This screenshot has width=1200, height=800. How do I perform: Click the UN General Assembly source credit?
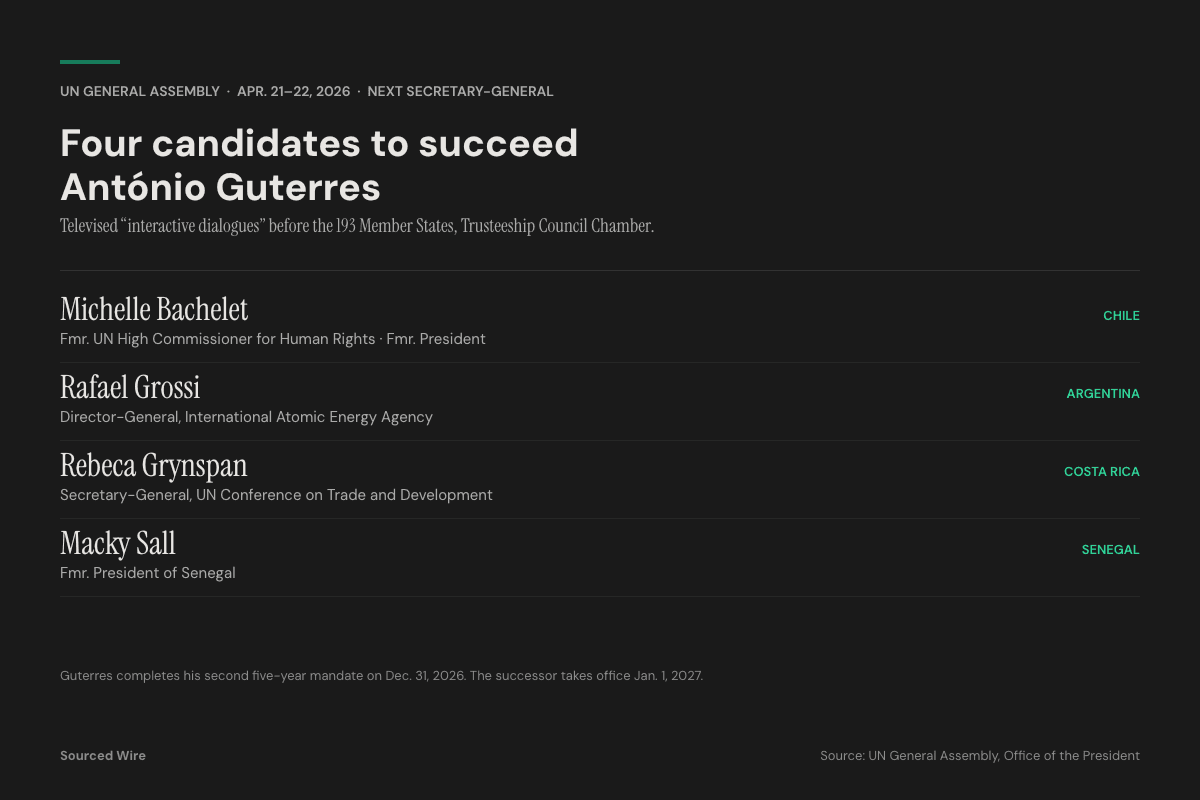[x=979, y=756]
